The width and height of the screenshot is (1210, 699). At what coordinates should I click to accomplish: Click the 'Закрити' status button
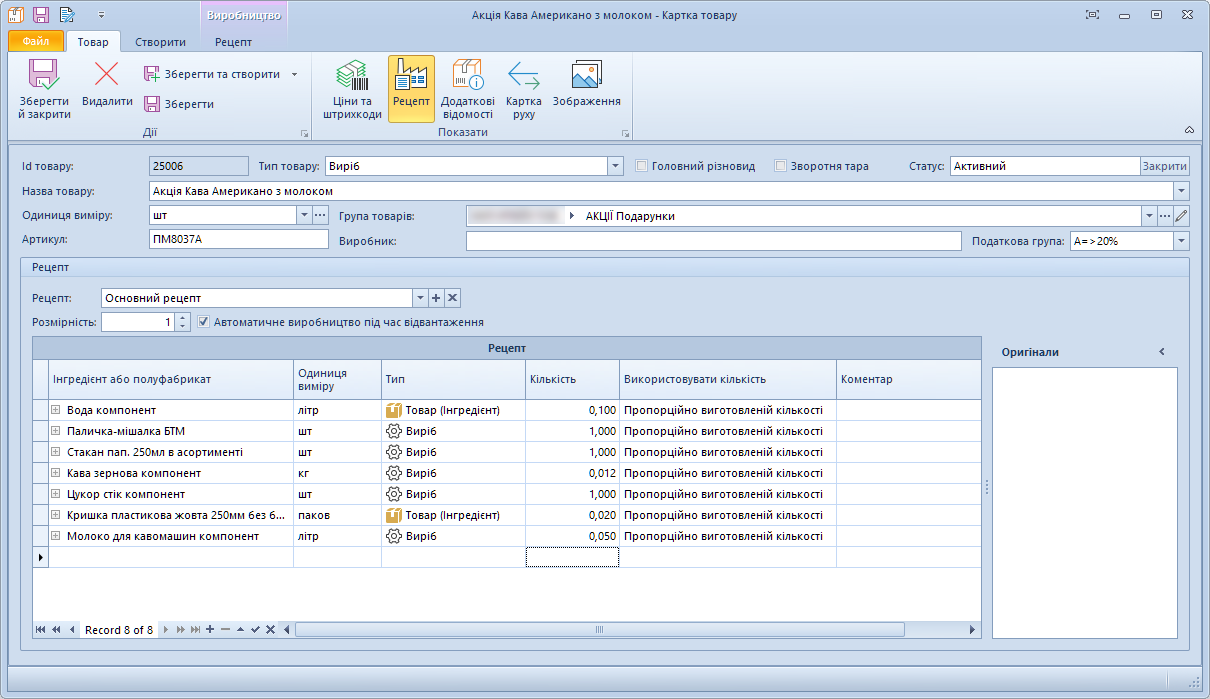click(x=1165, y=166)
